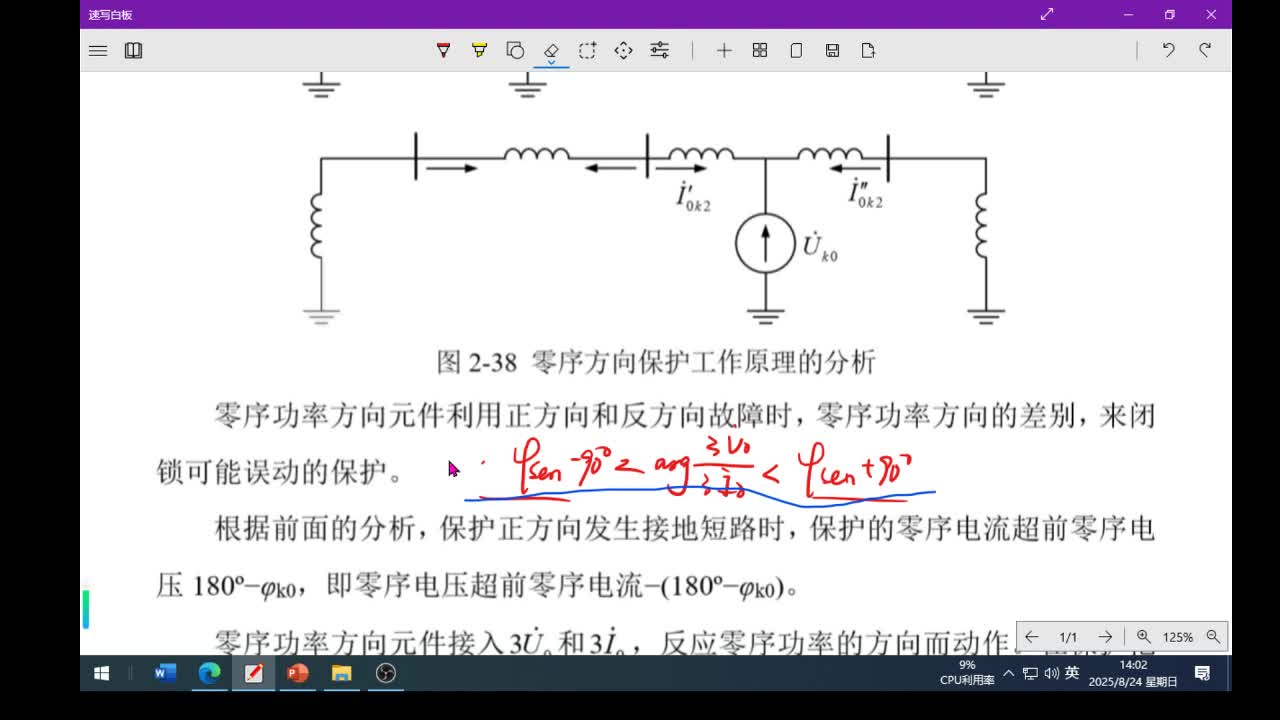The image size is (1280, 720).
Task: Redo the last stroke
Action: click(1205, 50)
